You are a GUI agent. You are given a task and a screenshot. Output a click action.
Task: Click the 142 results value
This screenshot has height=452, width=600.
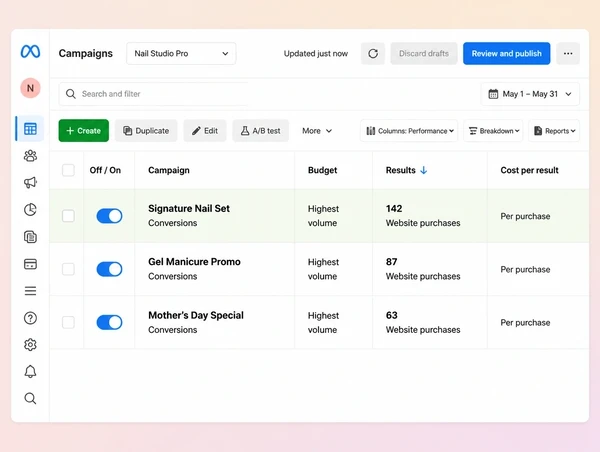[x=394, y=209]
